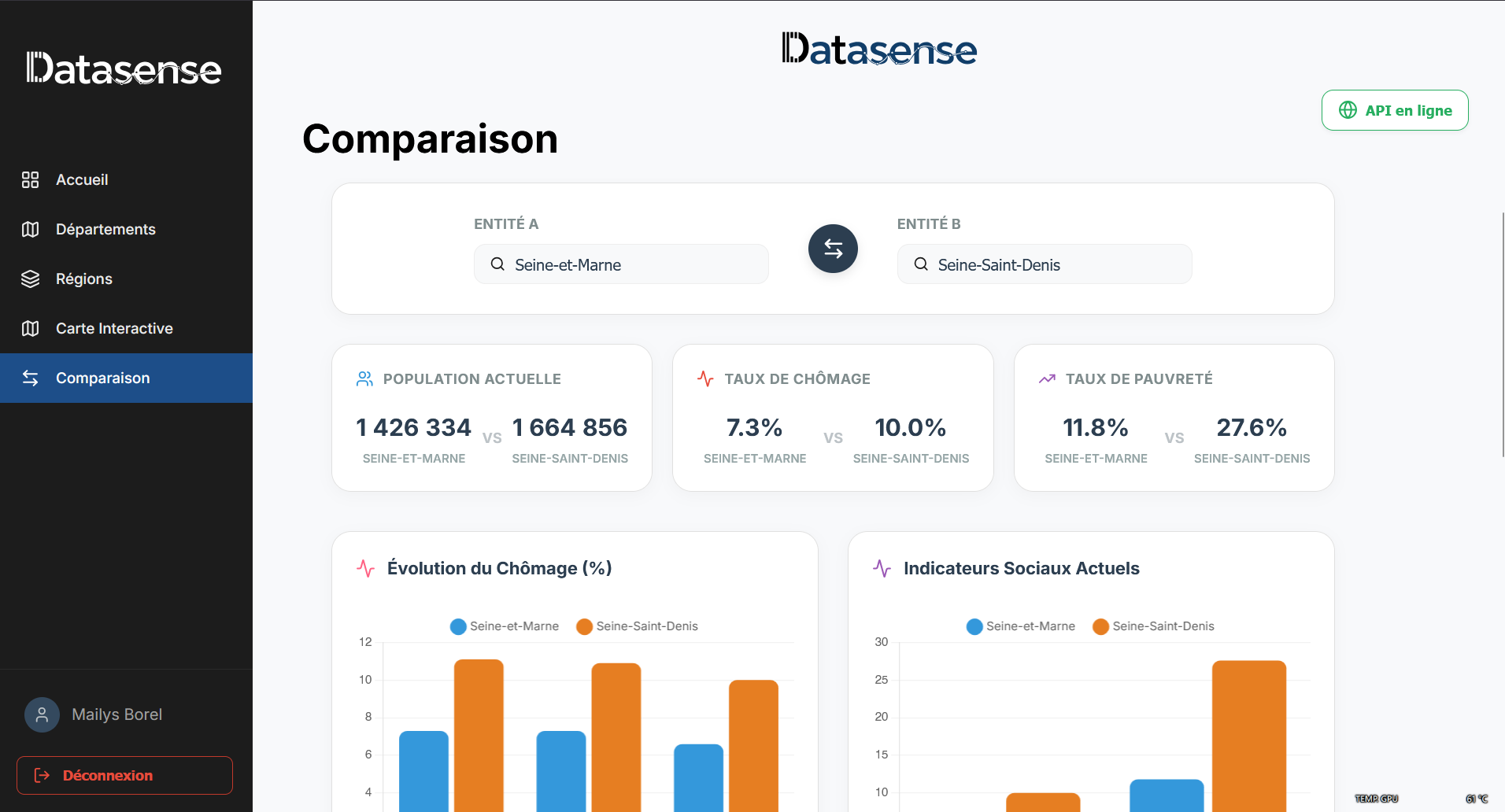Image resolution: width=1505 pixels, height=812 pixels.
Task: Click the Comparaison page heading
Action: click(431, 139)
